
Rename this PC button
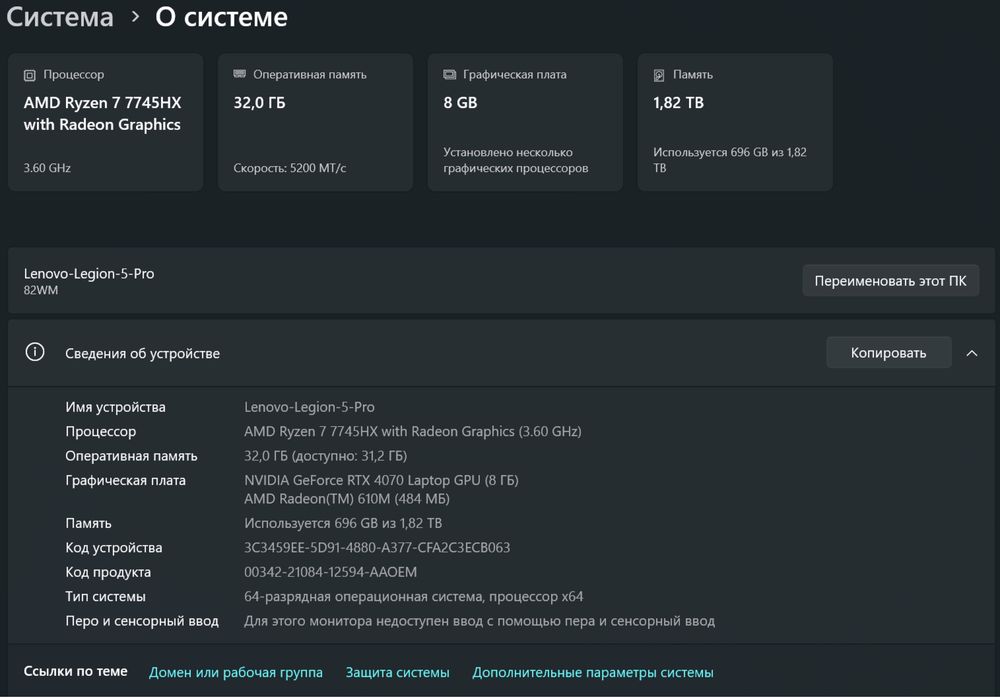[x=890, y=281]
